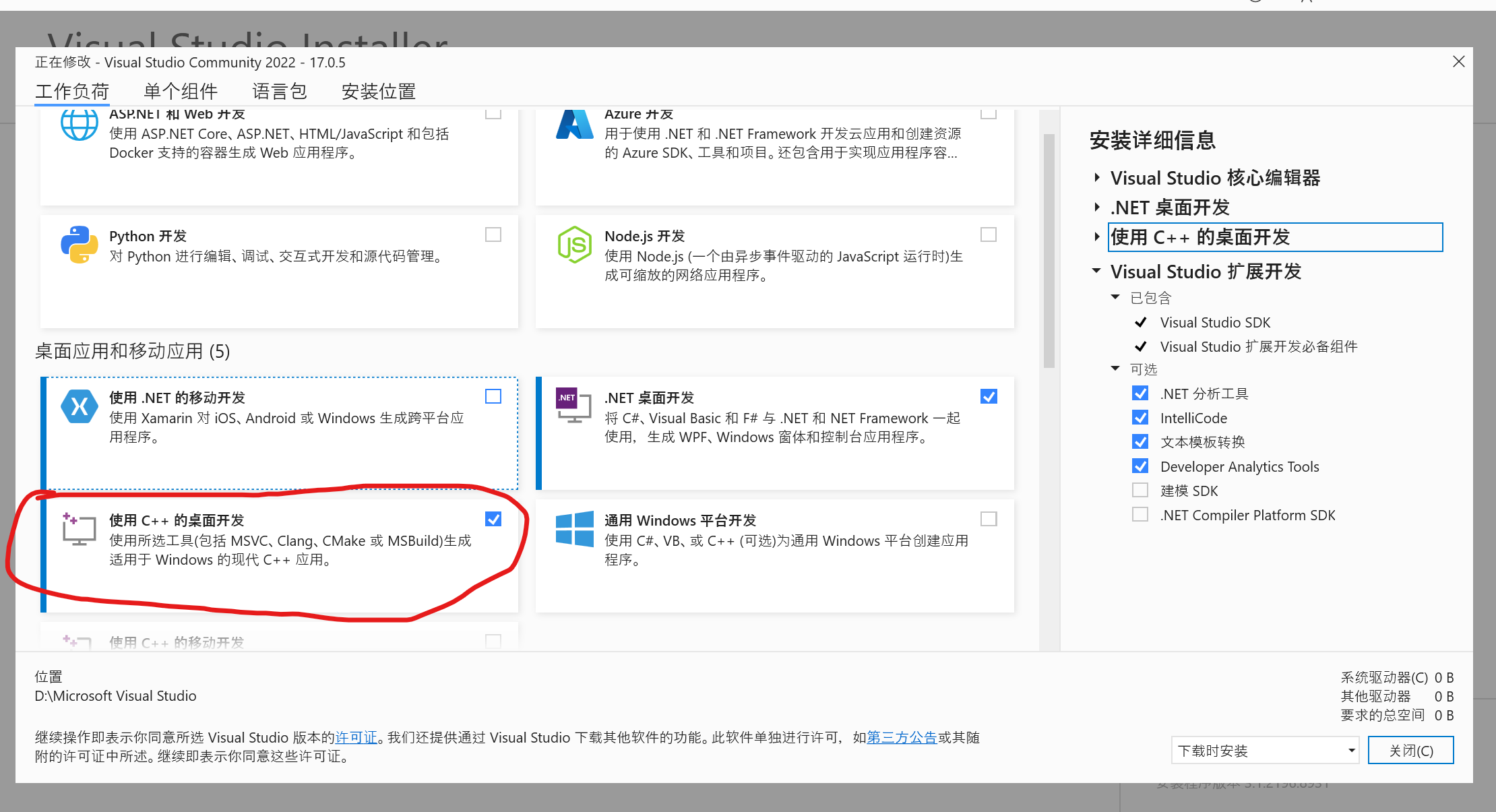Image resolution: width=1496 pixels, height=812 pixels.
Task: Select the .NET 桌面开发 icon
Action: [x=573, y=405]
